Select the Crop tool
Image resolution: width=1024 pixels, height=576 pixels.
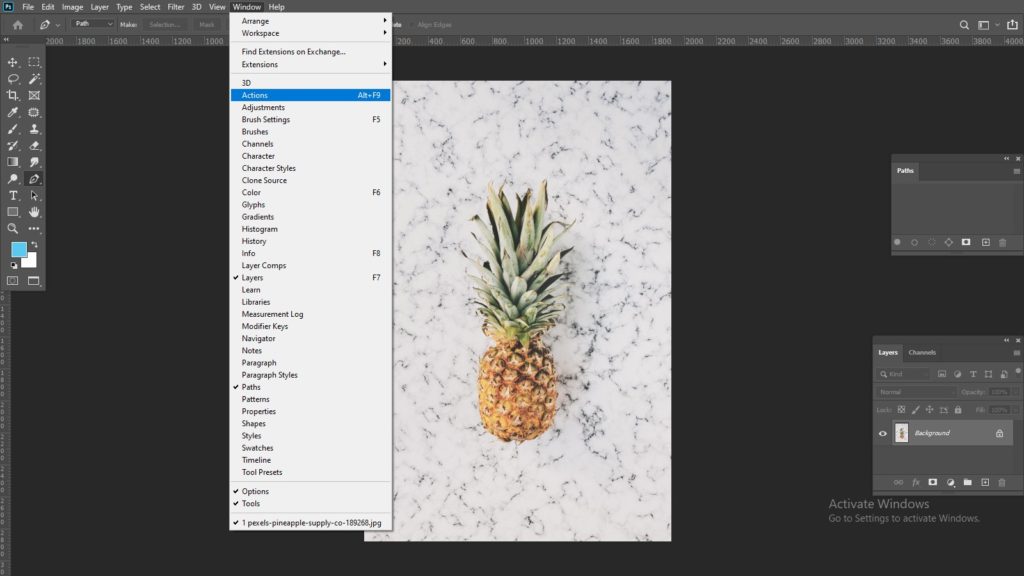pyautogui.click(x=12, y=95)
